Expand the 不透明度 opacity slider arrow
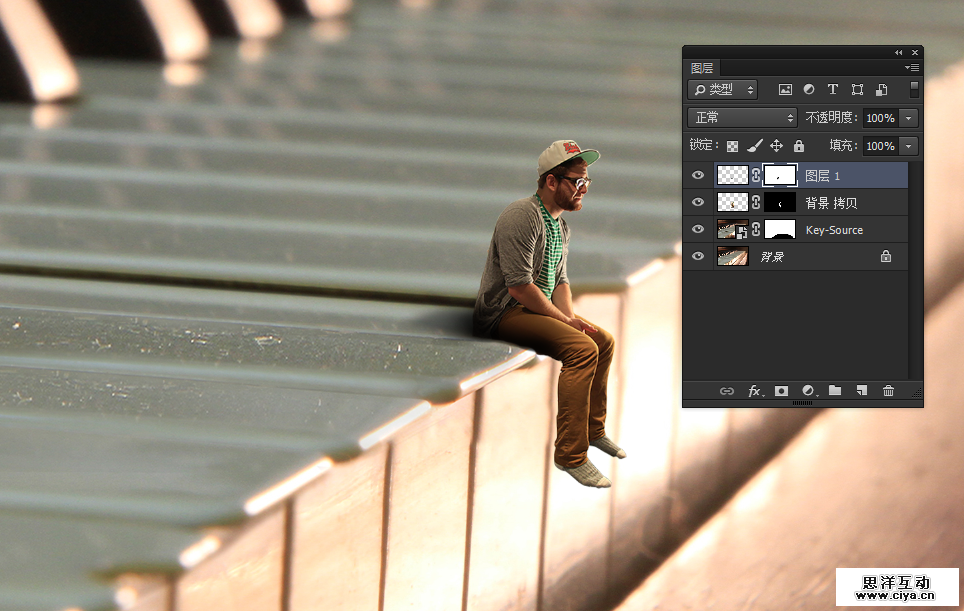 coord(908,118)
